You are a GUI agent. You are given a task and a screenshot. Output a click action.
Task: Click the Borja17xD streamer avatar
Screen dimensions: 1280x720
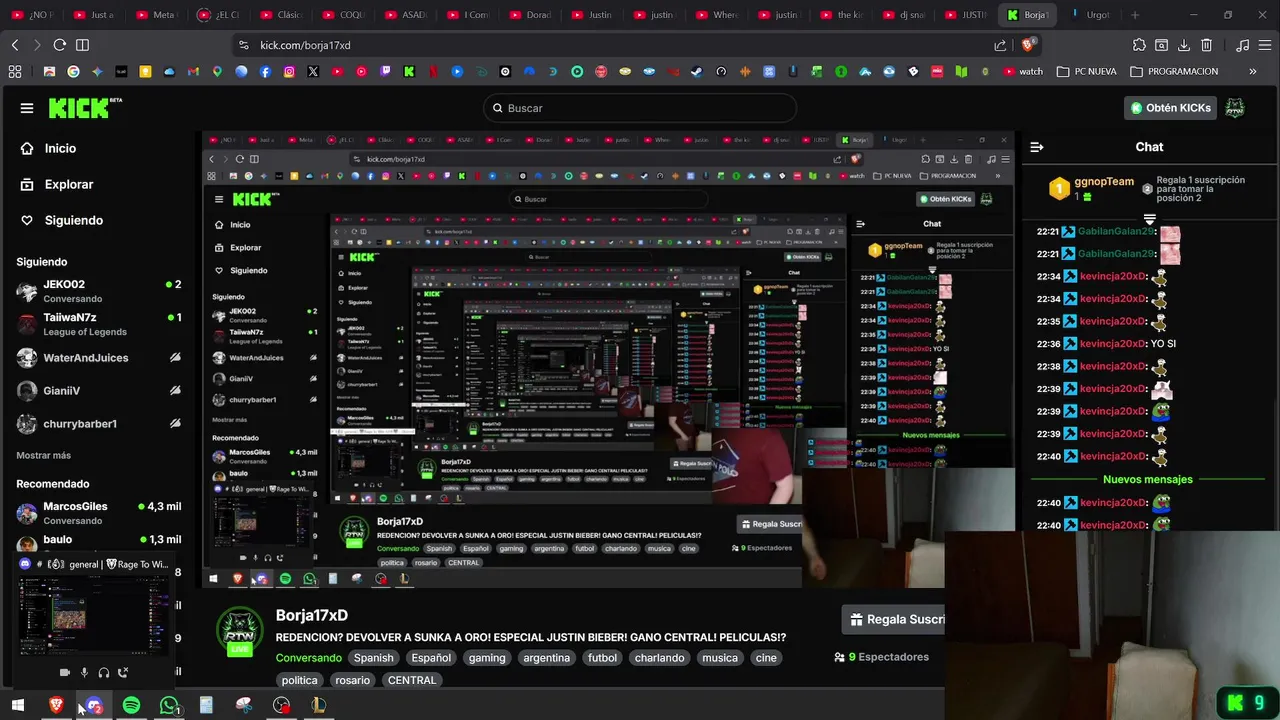(x=240, y=630)
